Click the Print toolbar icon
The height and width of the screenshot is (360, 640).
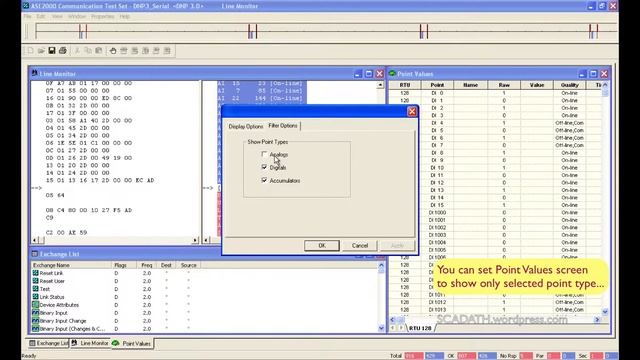tap(63, 51)
